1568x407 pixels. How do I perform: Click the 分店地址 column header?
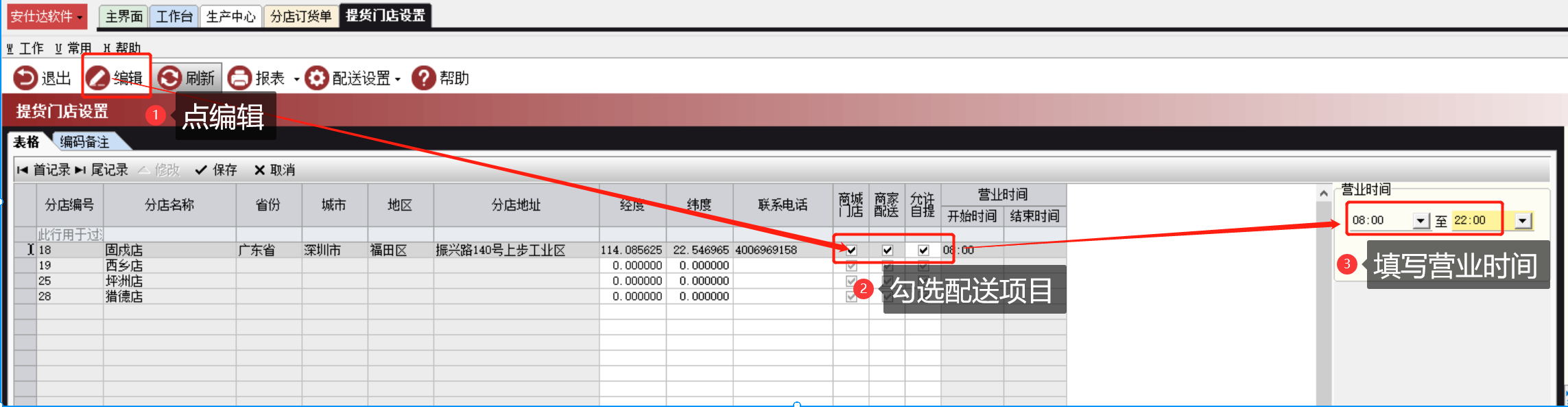[x=516, y=205]
